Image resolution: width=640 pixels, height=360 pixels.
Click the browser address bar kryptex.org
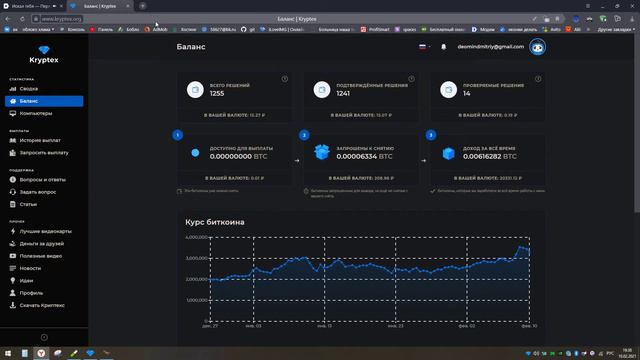[x=61, y=19]
